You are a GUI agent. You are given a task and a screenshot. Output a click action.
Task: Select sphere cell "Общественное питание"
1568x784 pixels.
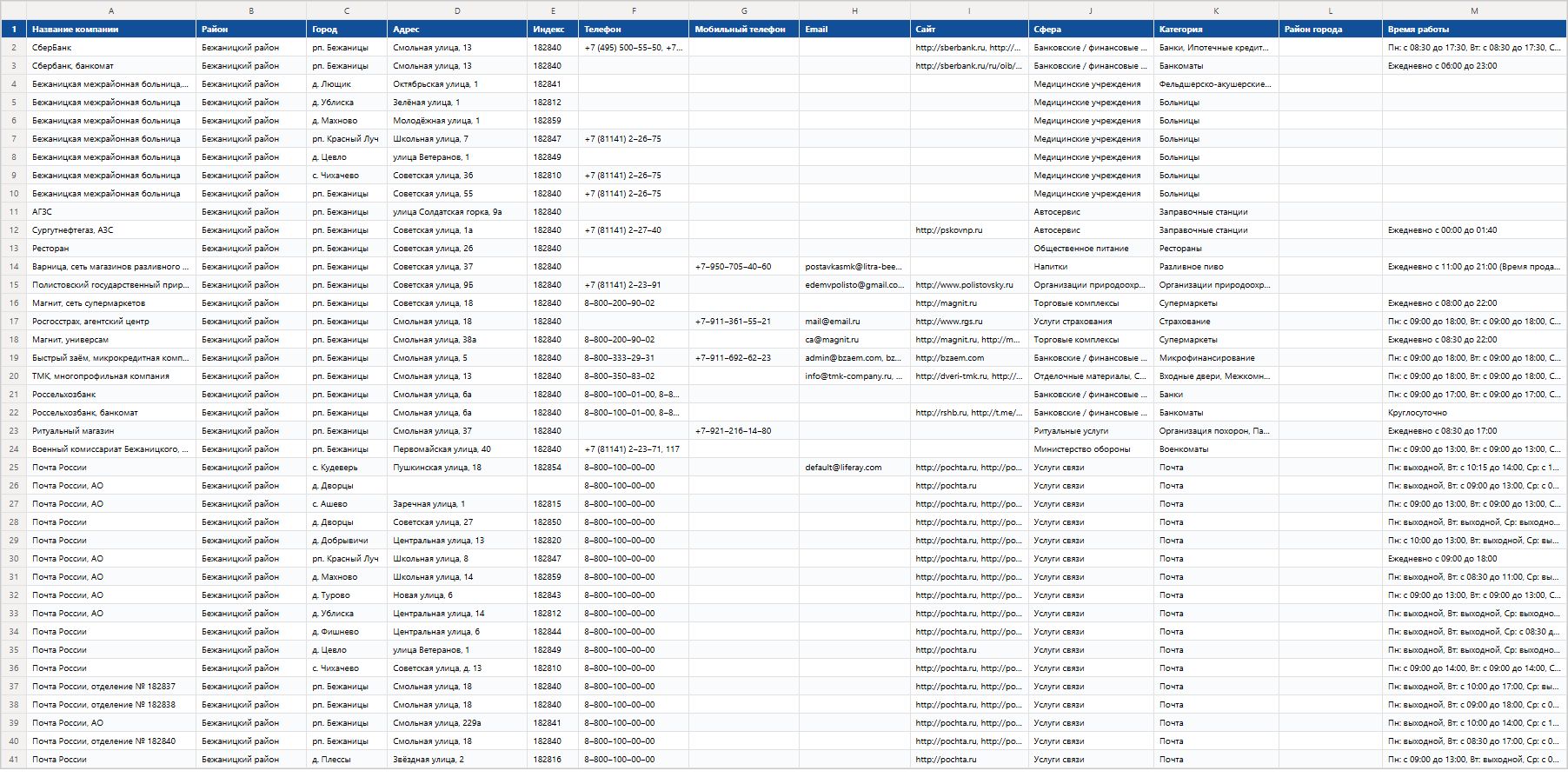coord(1091,249)
